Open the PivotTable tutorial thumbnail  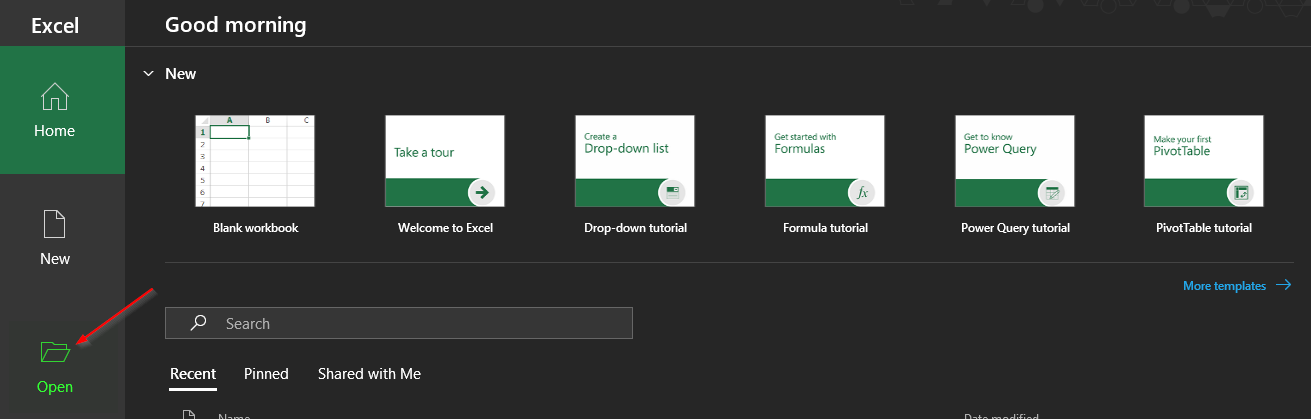1204,161
